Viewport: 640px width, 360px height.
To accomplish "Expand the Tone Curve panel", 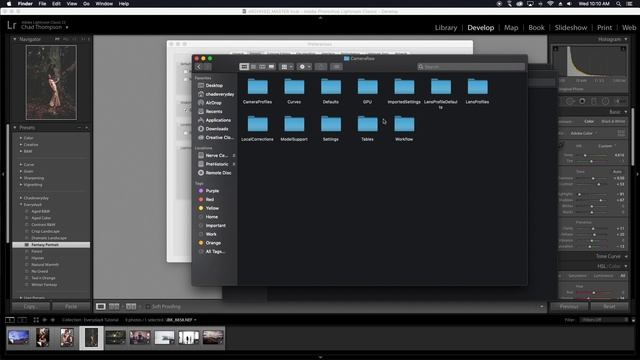I will pyautogui.click(x=626, y=256).
